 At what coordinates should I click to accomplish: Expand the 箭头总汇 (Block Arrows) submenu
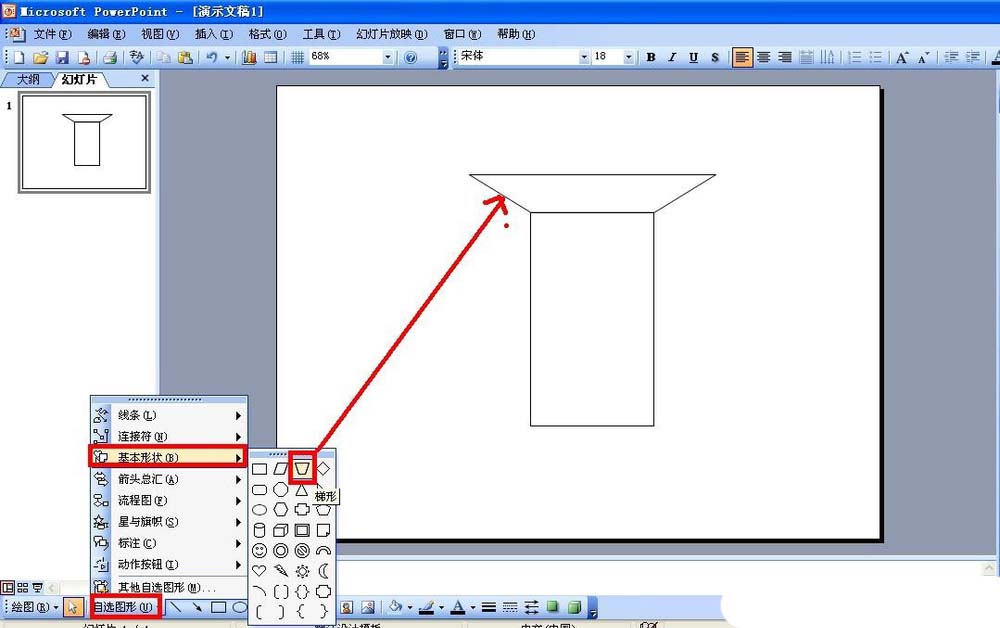click(168, 479)
